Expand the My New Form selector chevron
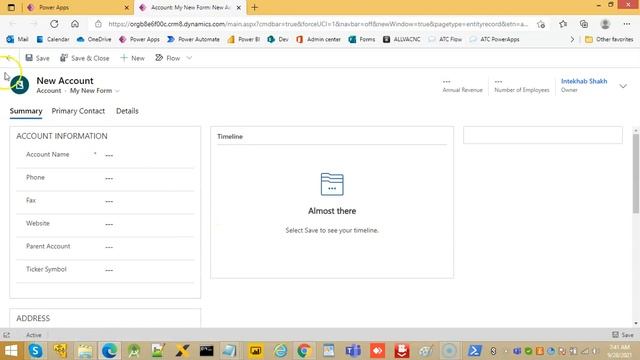The height and width of the screenshot is (360, 640). click(x=118, y=91)
